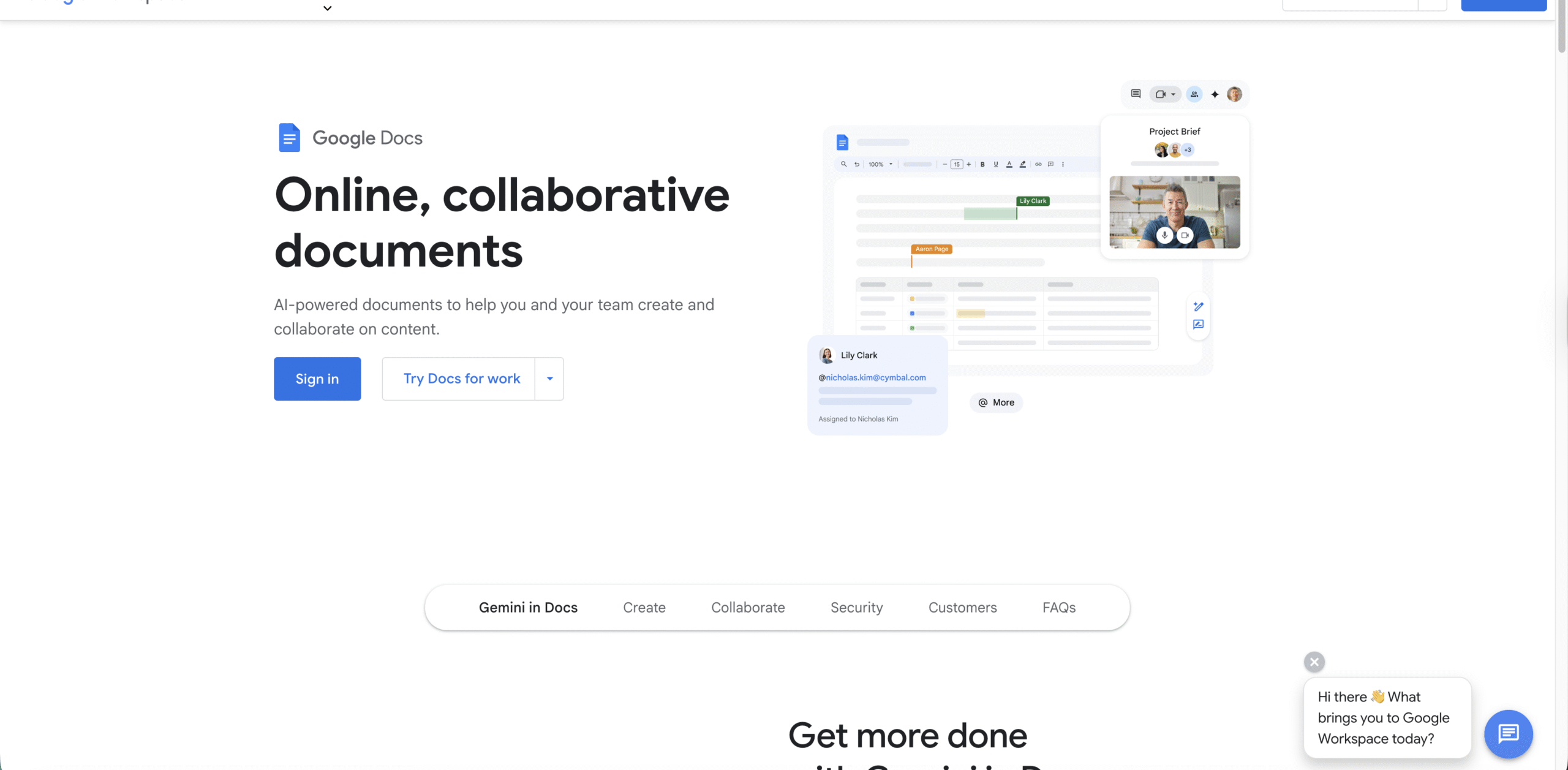Click the Google Docs logo icon
This screenshot has width=1568, height=770.
point(289,138)
